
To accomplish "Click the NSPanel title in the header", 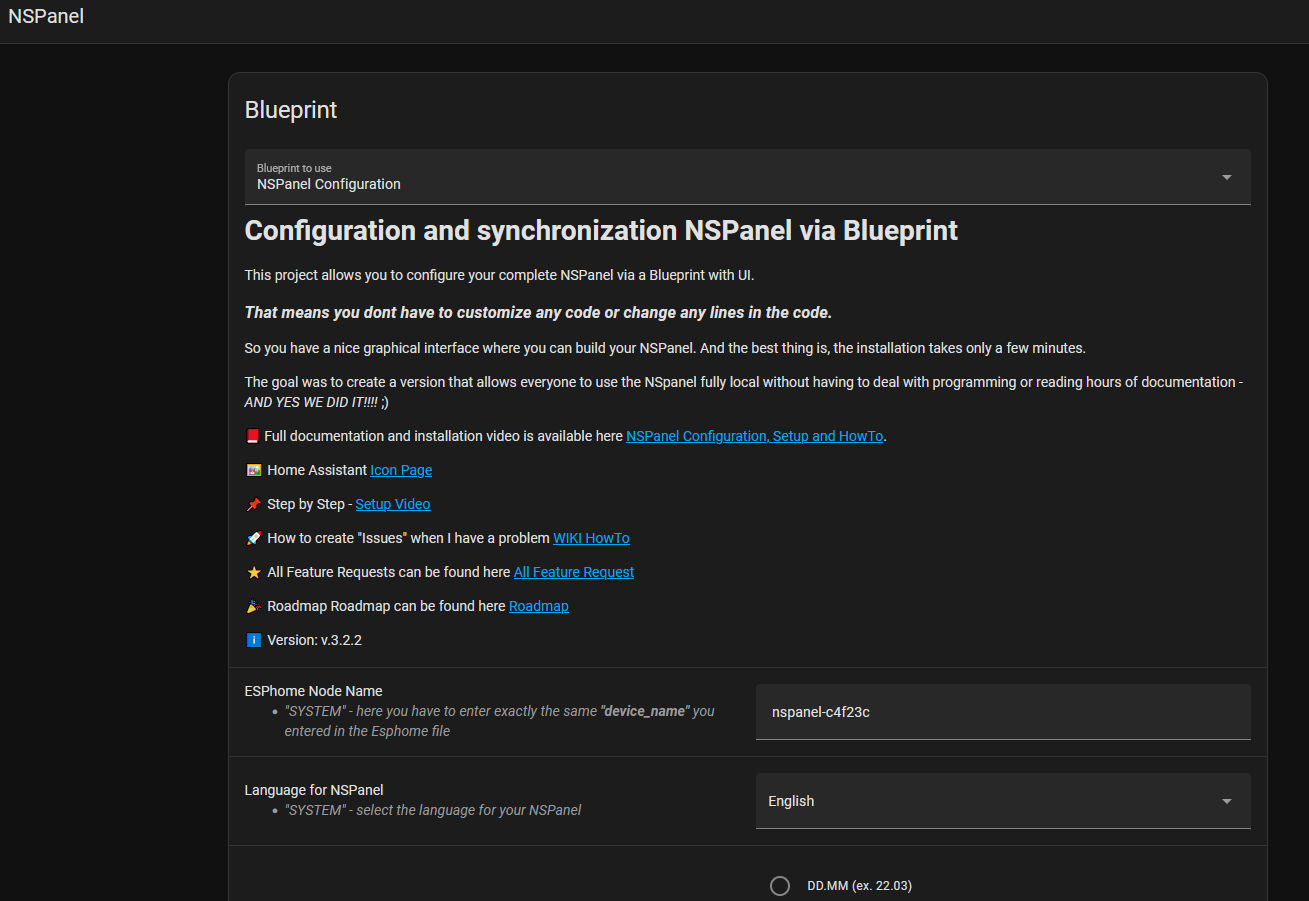I will point(46,16).
